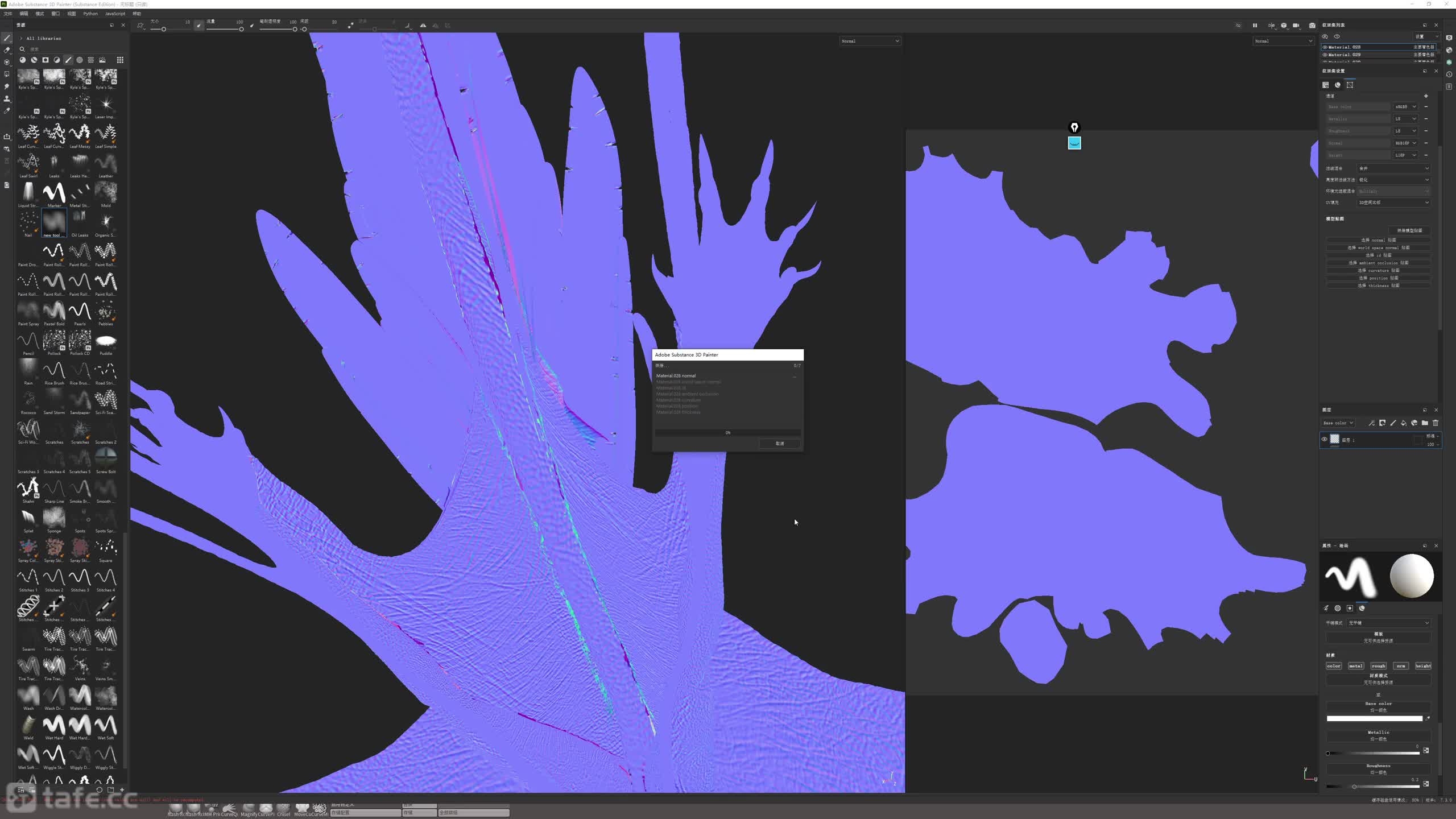This screenshot has height=819, width=1456.
Task: Open the JavaScript menu
Action: point(115,14)
